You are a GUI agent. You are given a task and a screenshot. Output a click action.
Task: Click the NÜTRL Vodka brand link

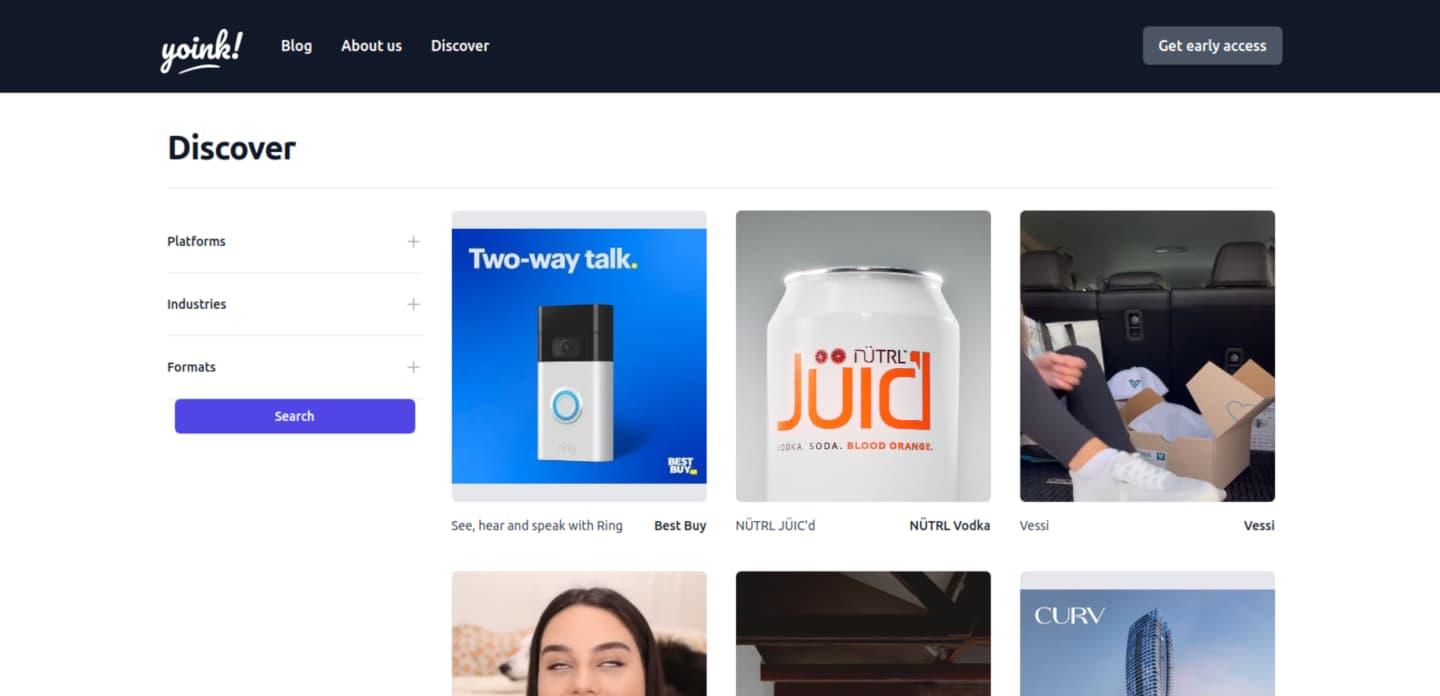(x=949, y=526)
